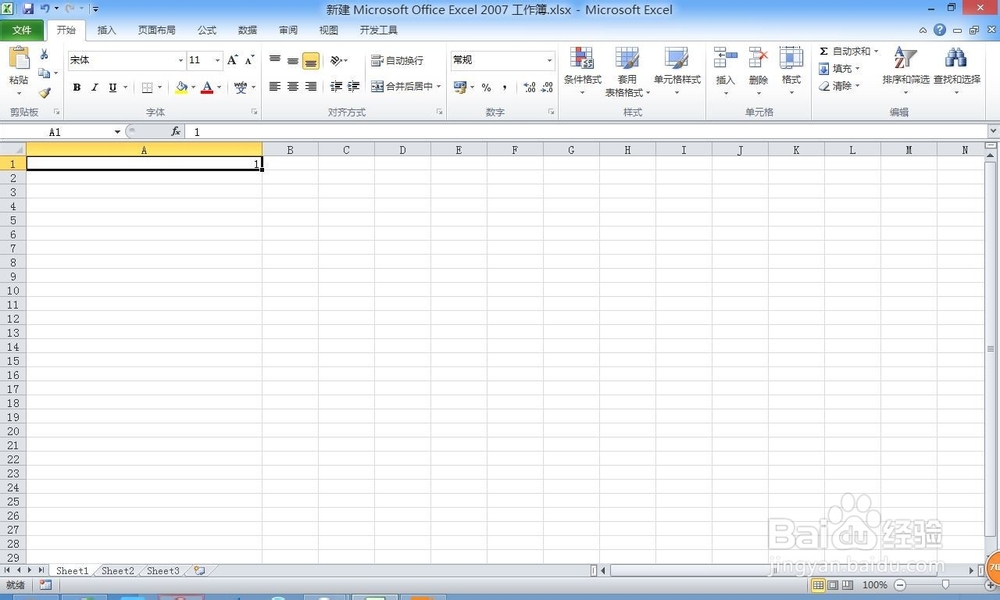
Task: Open the 宋体 font name dropdown
Action: 180,60
